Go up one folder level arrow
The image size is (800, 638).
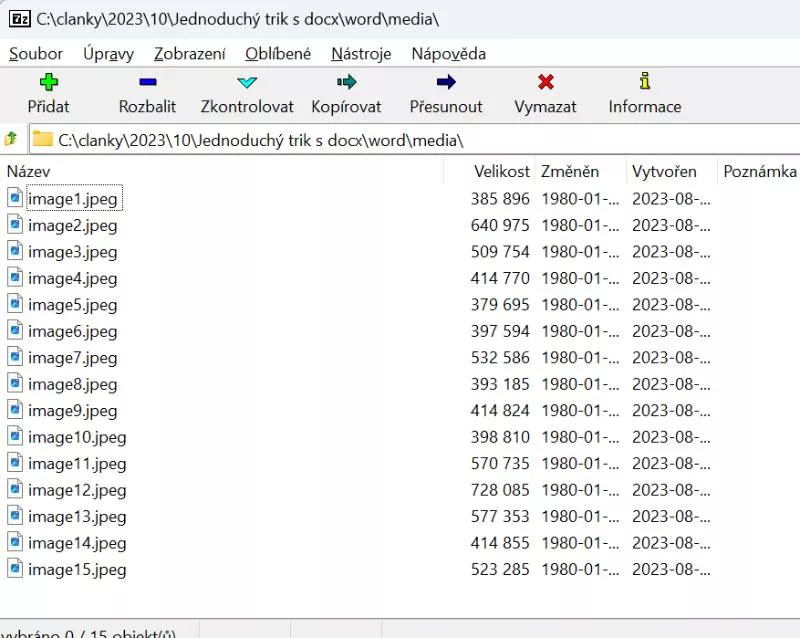12,139
